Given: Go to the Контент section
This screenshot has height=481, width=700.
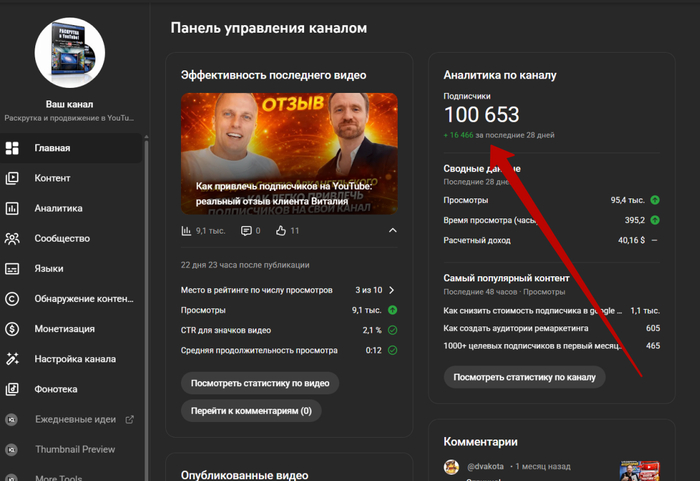Looking at the screenshot, I should pyautogui.click(x=71, y=178).
